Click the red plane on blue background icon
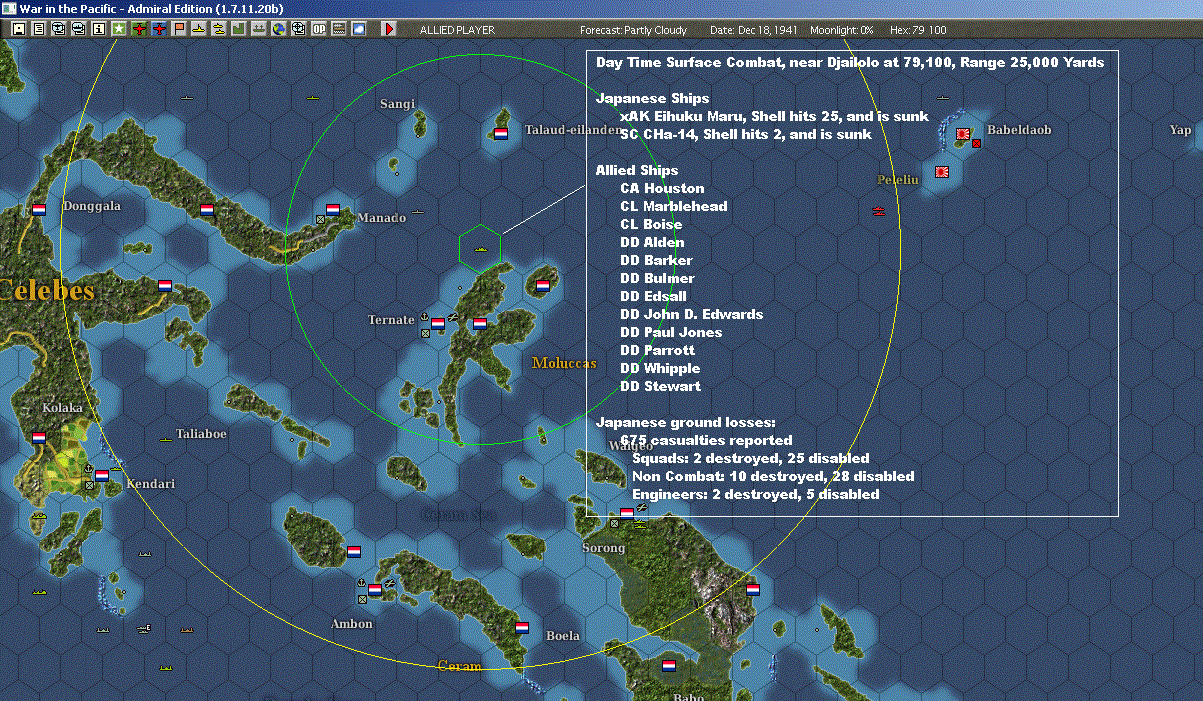Screen dimensions: 1203x701 coord(159,29)
